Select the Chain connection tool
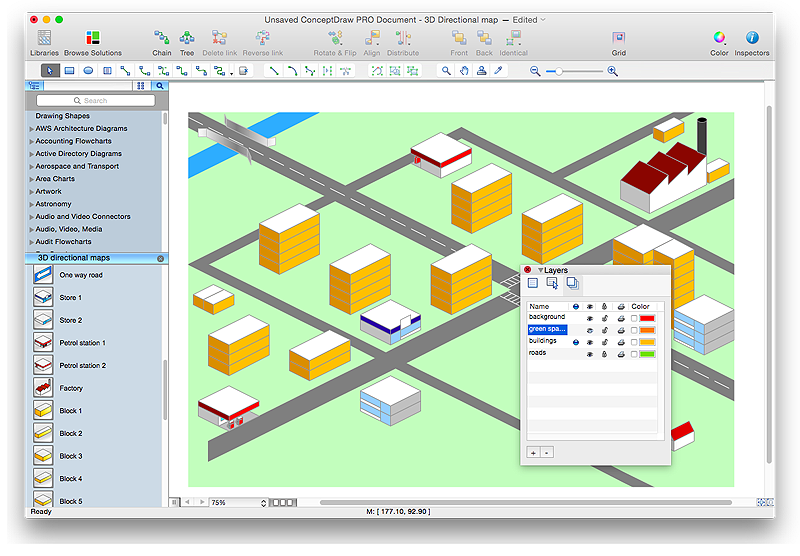The height and width of the screenshot is (556, 800). 162,38
